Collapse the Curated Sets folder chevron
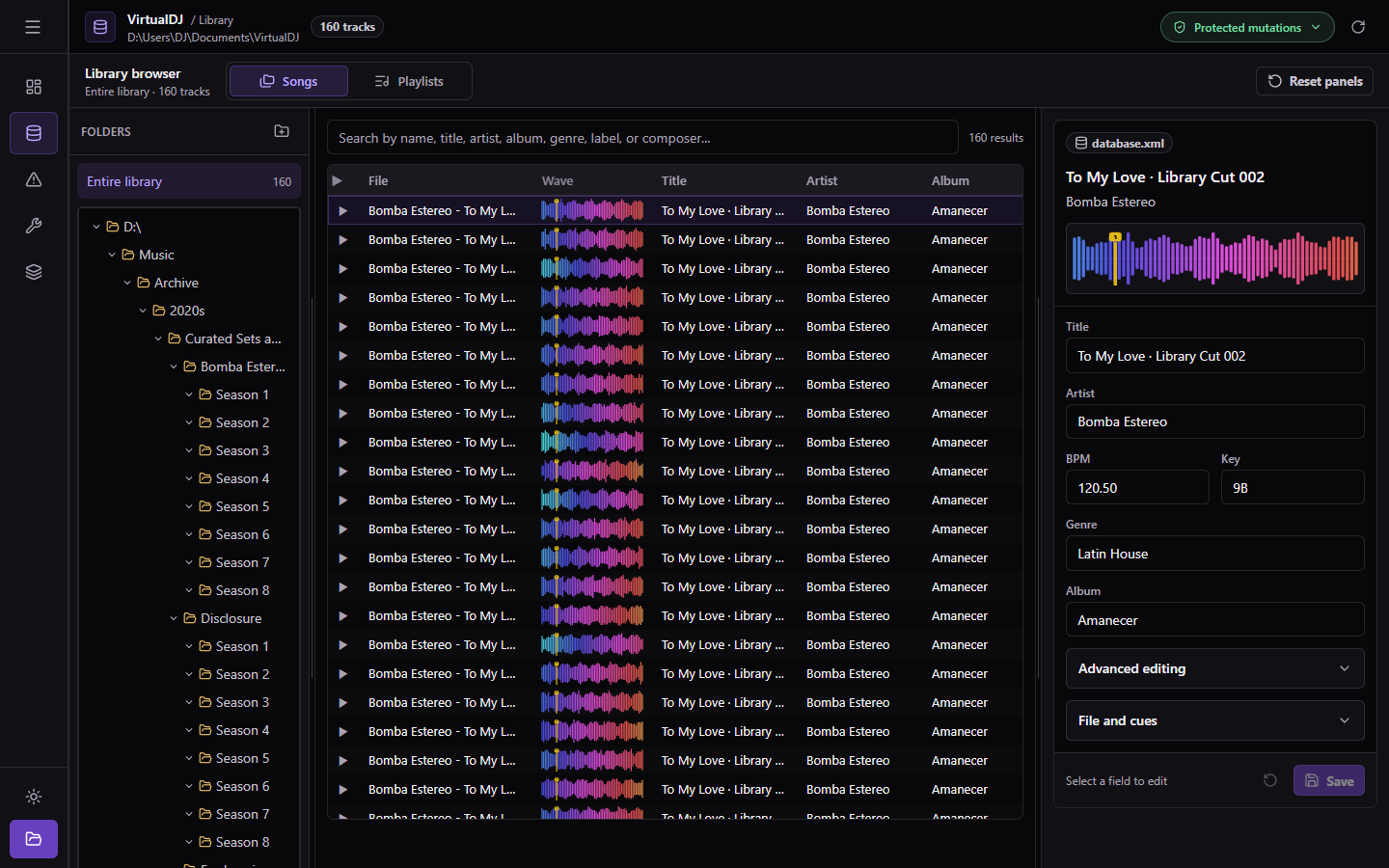The image size is (1389, 868). [158, 339]
